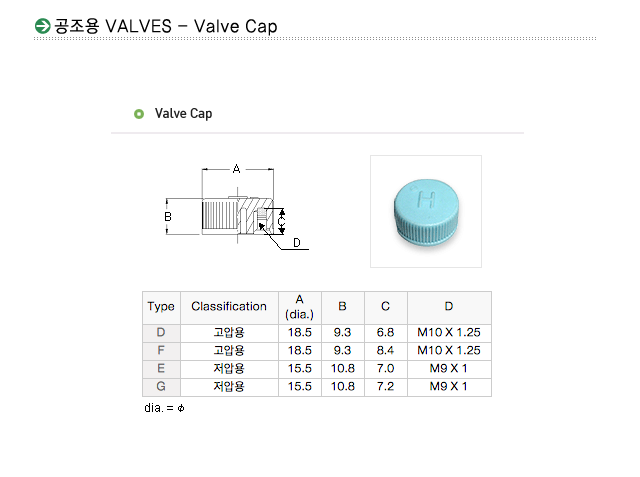Image resolution: width=640 pixels, height=477 pixels.
Task: Click dimension label B in the diagram
Action: [168, 216]
